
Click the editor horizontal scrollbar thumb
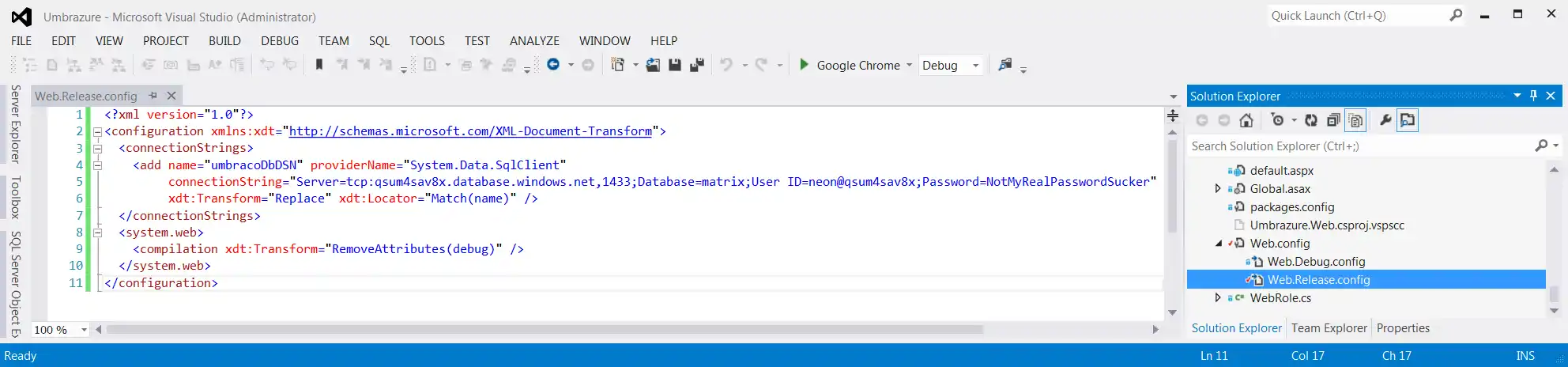coord(545,329)
